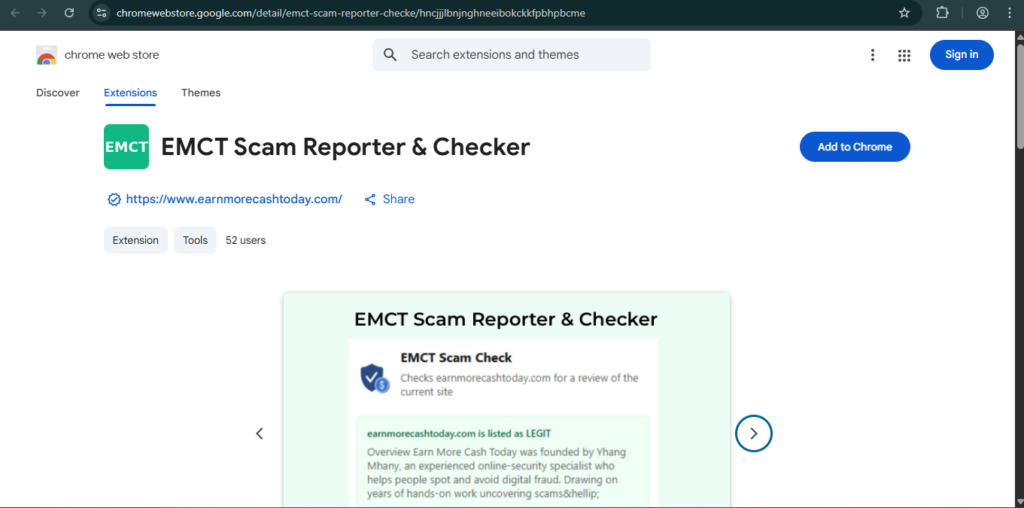This screenshot has height=508, width=1024.
Task: Bookmark this page with the star icon
Action: [x=904, y=13]
